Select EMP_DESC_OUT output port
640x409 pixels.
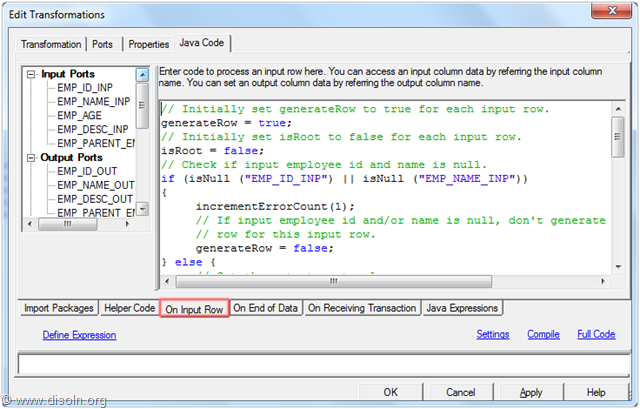click(x=95, y=199)
